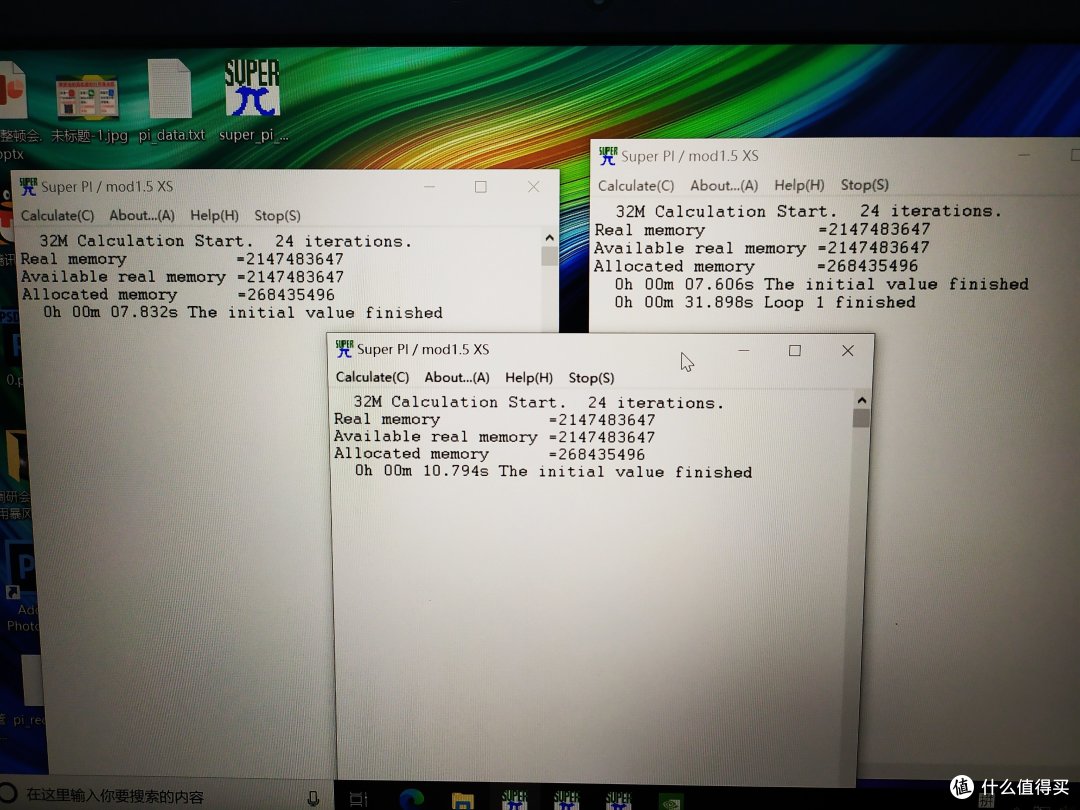Screen dimensions: 1080x810
Task: Click '32M Calculation Start' line in front window
Action: pos(539,402)
